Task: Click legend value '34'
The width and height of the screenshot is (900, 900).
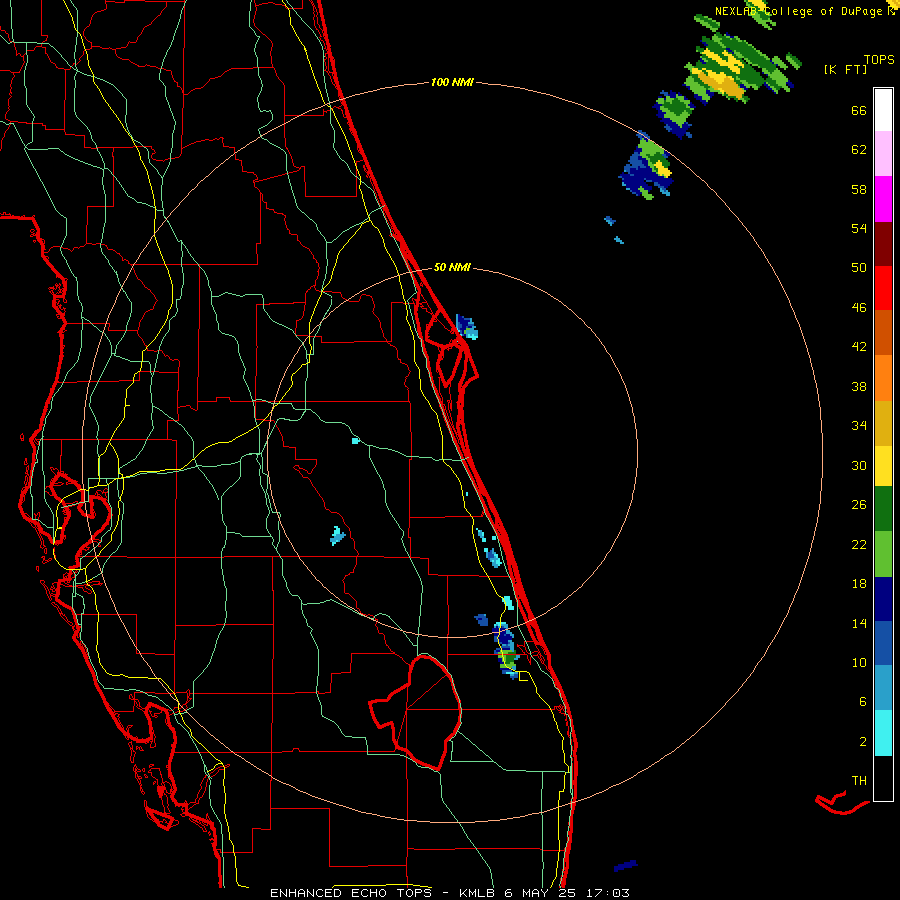Action: pos(859,426)
